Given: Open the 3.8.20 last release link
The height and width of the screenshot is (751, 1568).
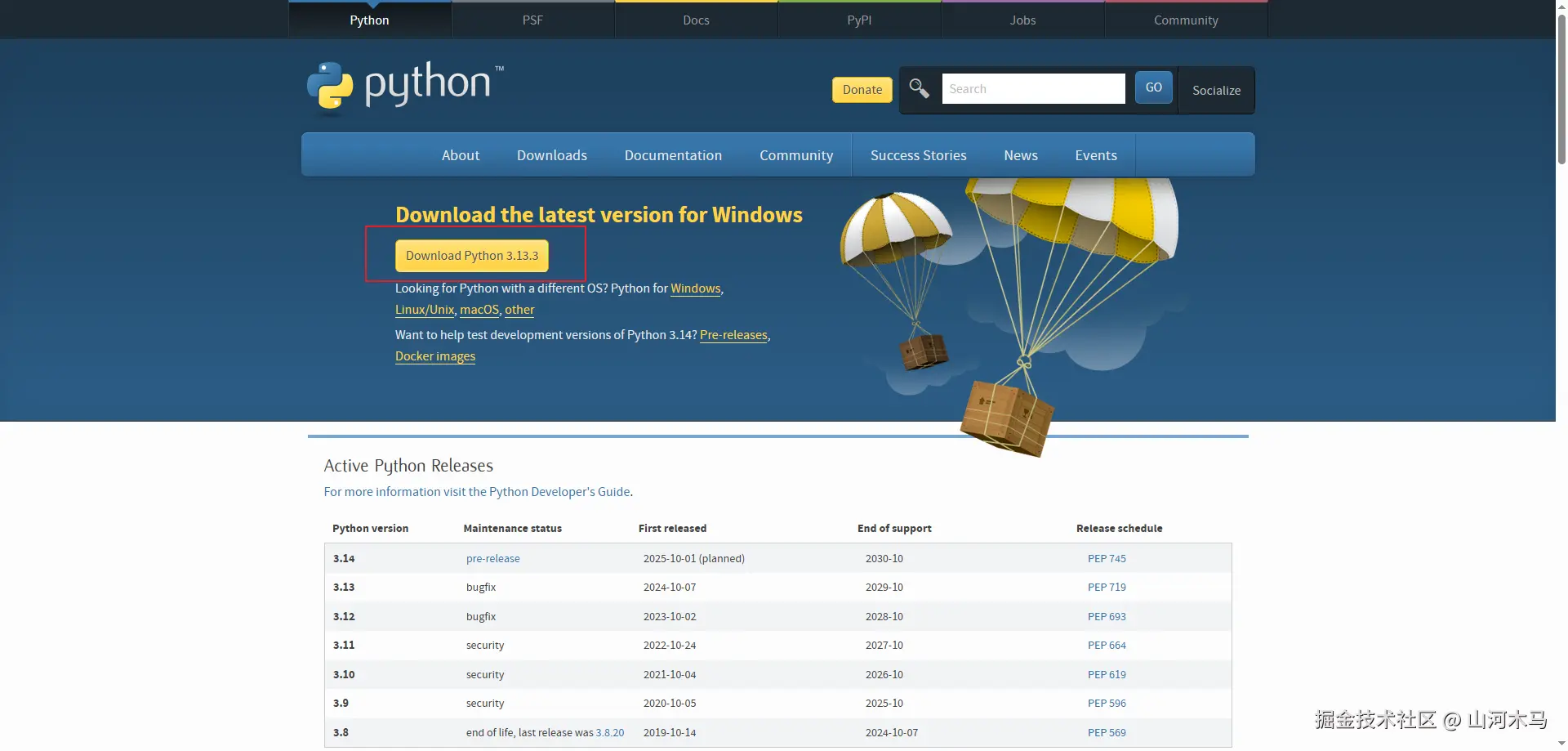Looking at the screenshot, I should [x=610, y=733].
